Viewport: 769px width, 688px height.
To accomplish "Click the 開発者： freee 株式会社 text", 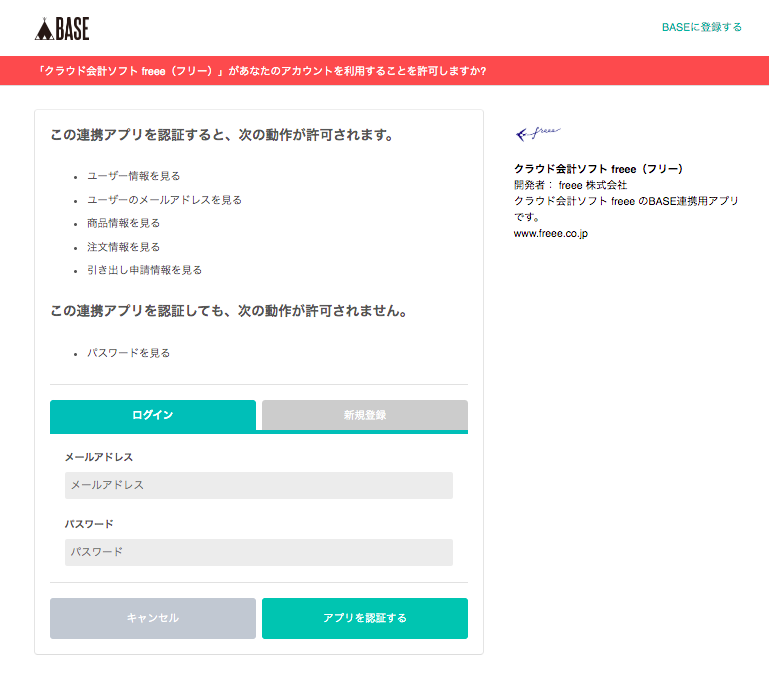I will (570, 185).
